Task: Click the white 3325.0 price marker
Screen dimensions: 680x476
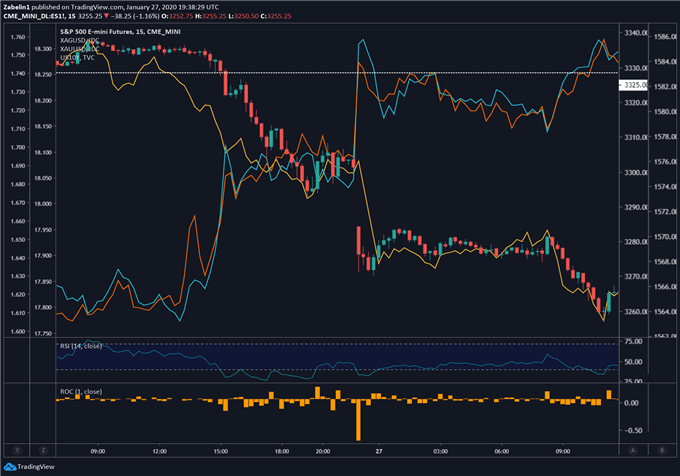Action: tap(633, 85)
